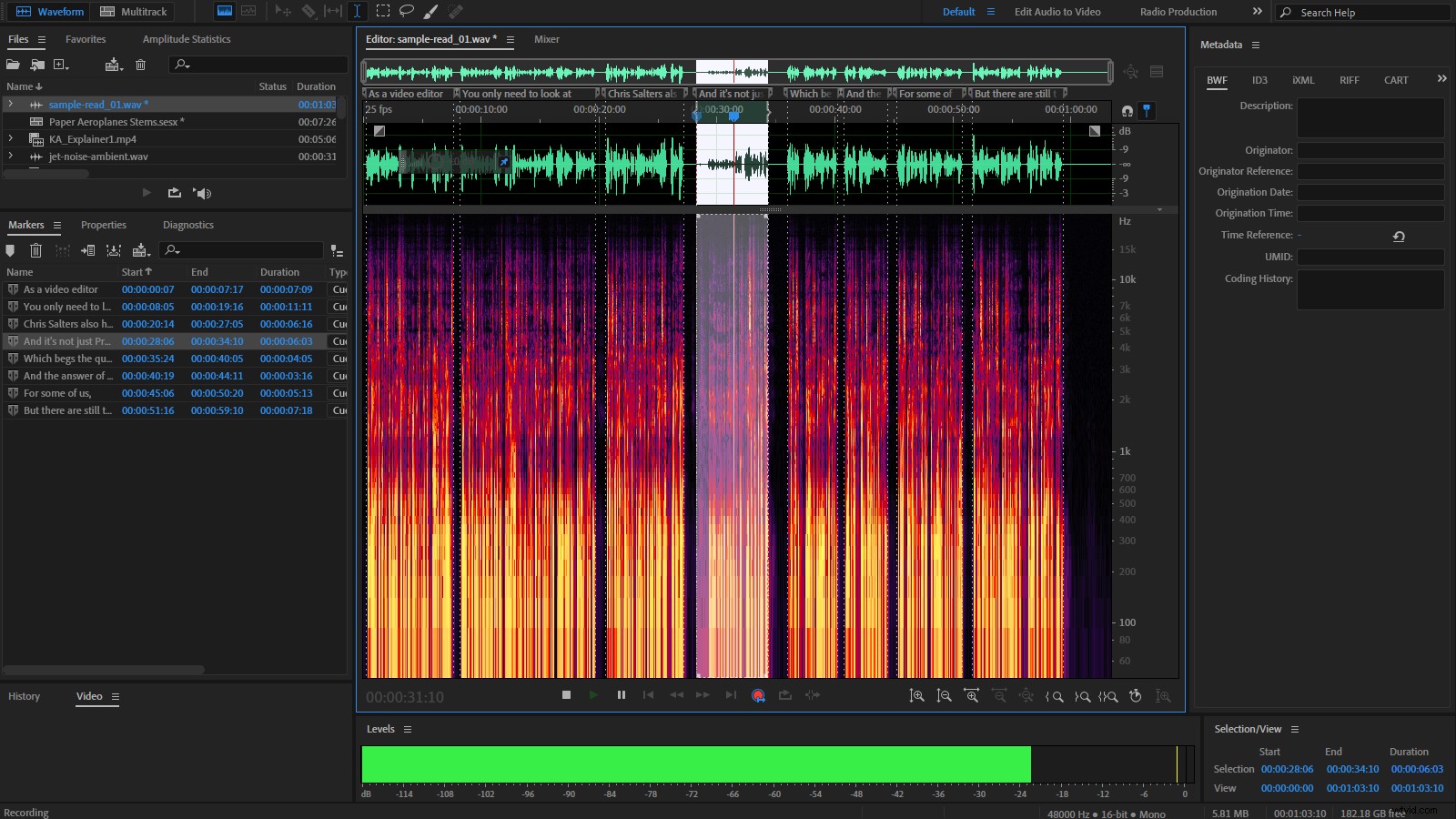Open the hidden metadata tabs chevron
This screenshot has width=1456, height=819.
(x=1442, y=80)
